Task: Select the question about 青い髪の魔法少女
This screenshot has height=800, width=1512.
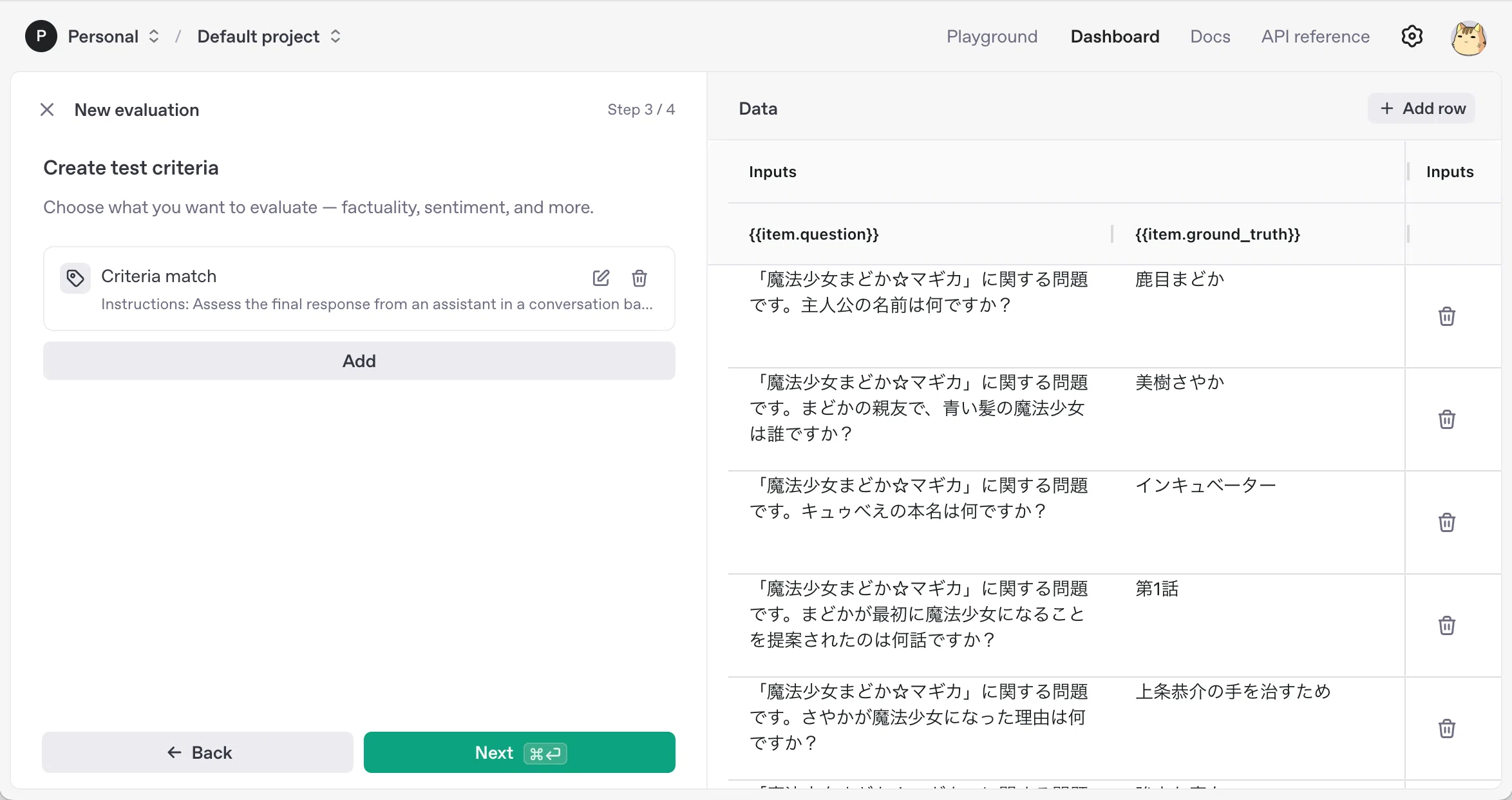Action: pos(918,408)
